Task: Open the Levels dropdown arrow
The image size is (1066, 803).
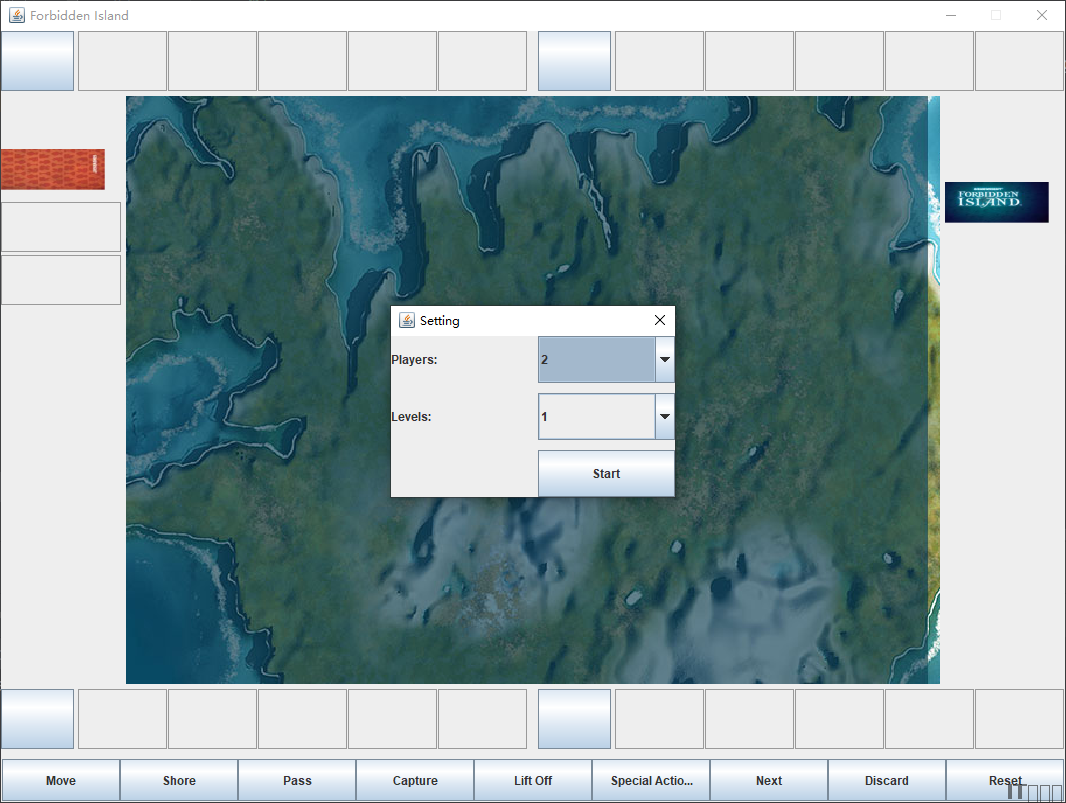Action: (x=664, y=416)
